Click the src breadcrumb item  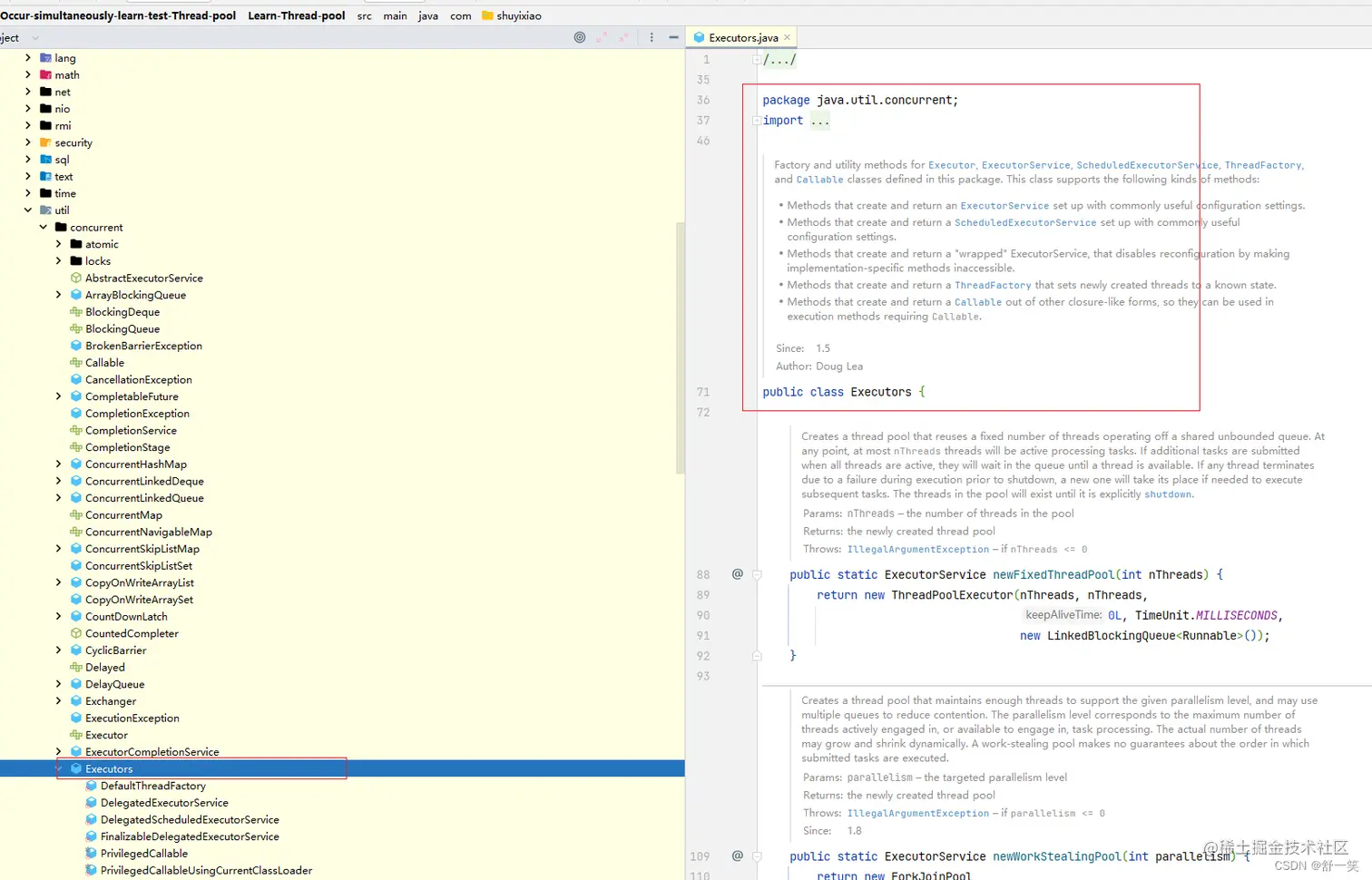[365, 15]
